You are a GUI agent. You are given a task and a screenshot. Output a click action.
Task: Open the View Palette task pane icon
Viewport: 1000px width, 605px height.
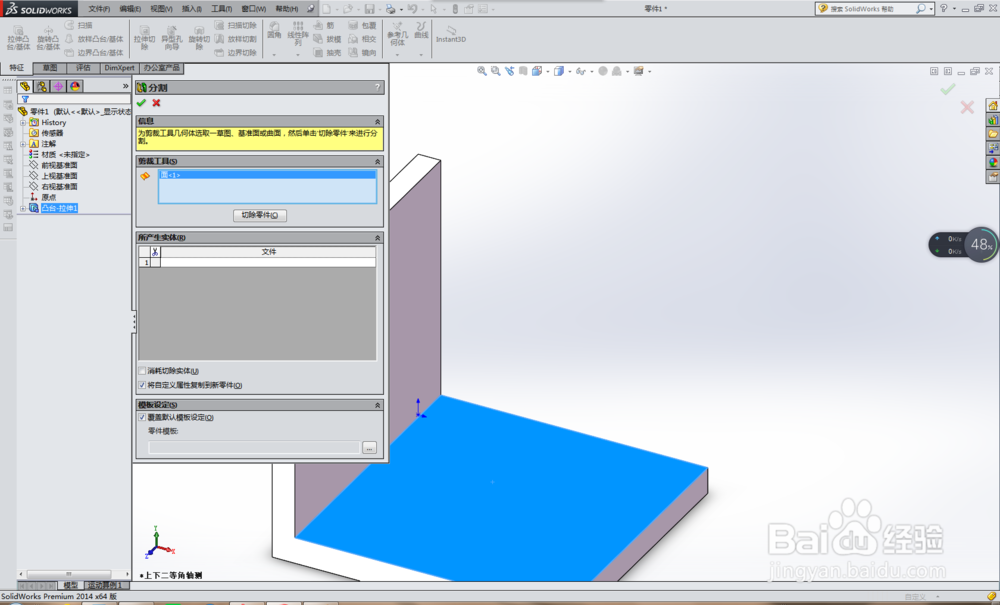tap(993, 148)
